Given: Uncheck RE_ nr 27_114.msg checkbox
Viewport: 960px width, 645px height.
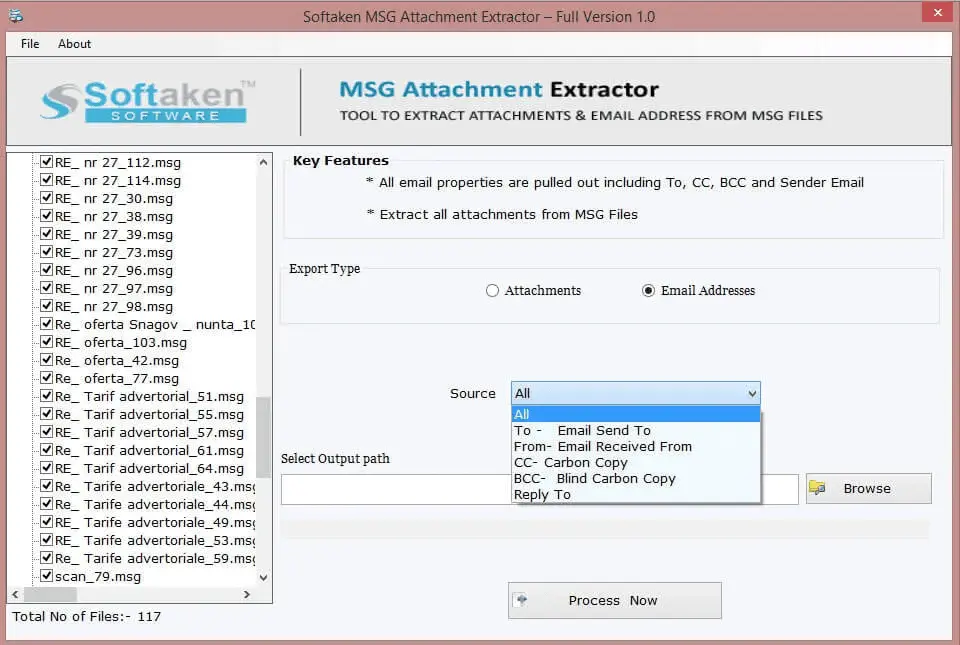Looking at the screenshot, I should coord(47,179).
